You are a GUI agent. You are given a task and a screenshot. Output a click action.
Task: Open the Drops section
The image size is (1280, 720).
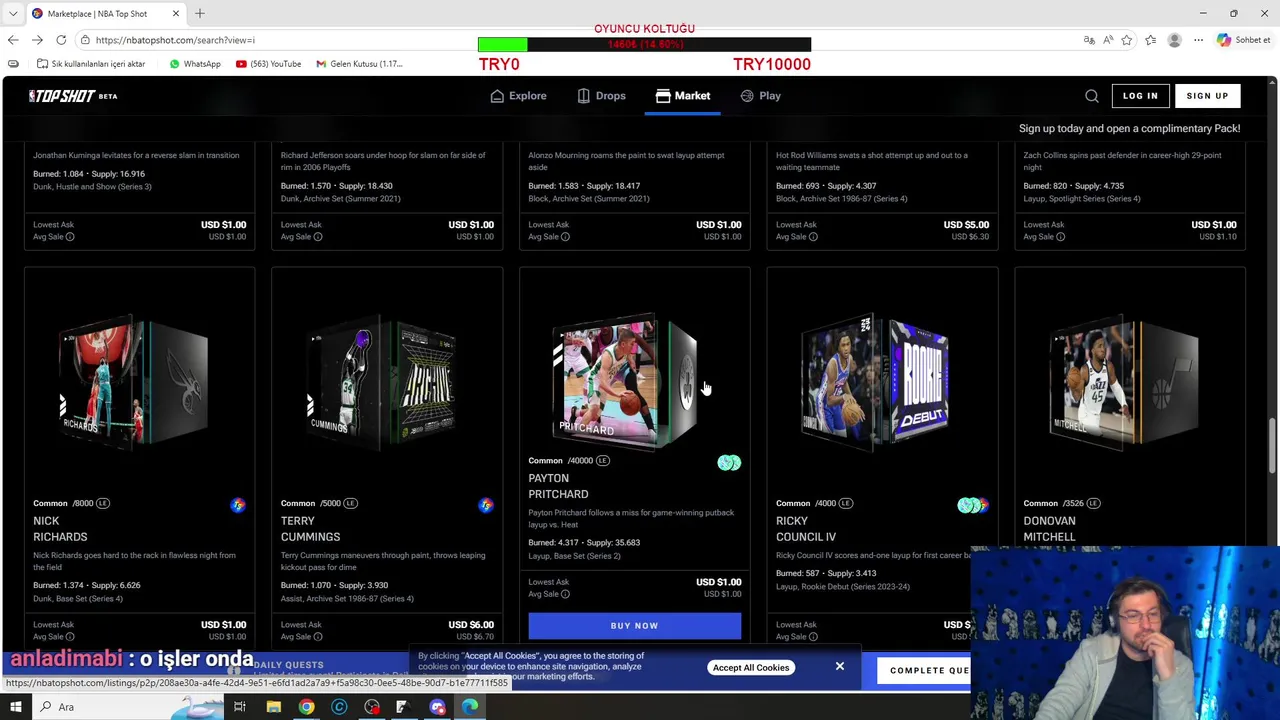pyautogui.click(x=601, y=96)
